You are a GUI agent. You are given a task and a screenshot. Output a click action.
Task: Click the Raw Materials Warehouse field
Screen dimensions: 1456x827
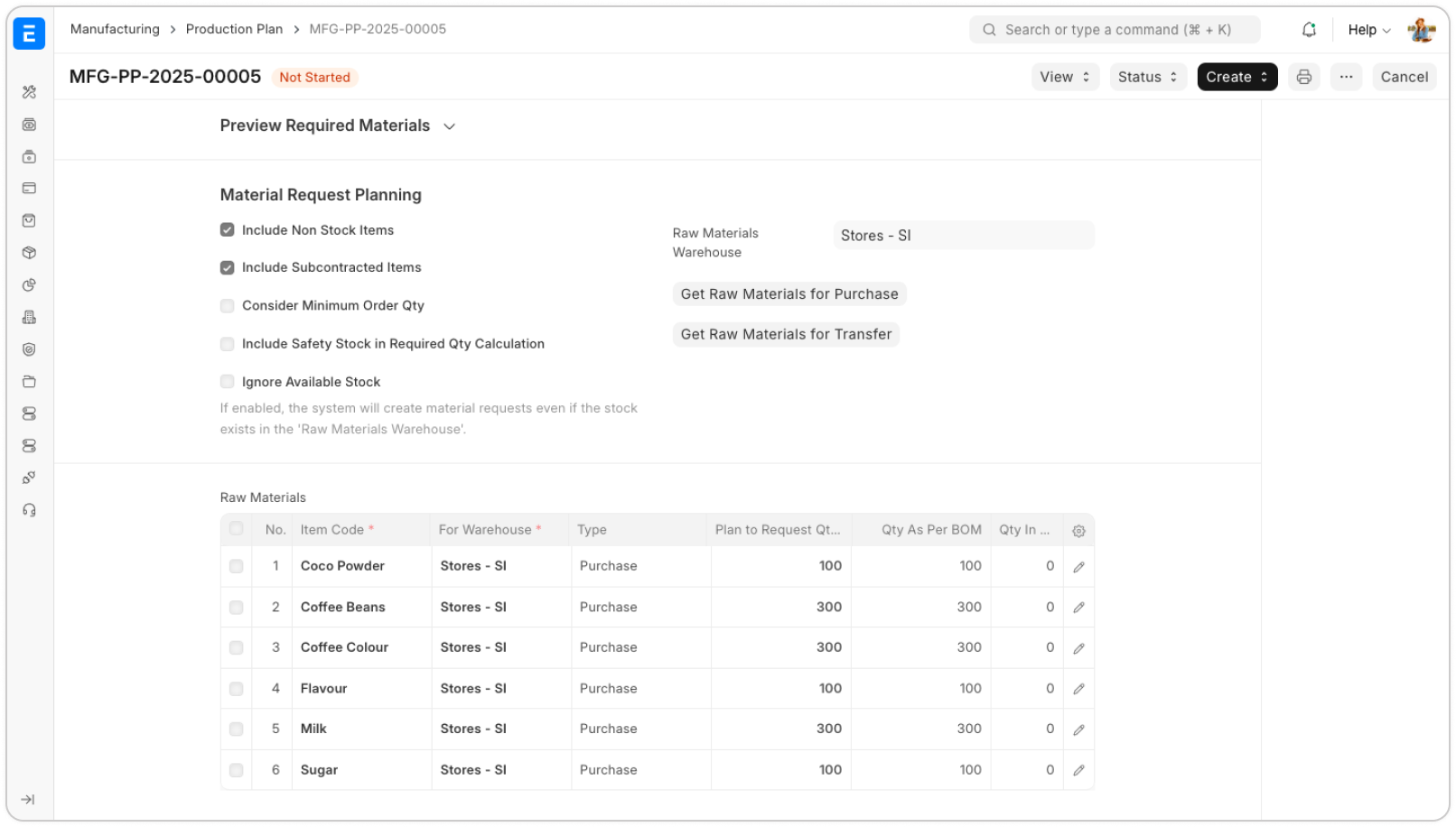(964, 236)
